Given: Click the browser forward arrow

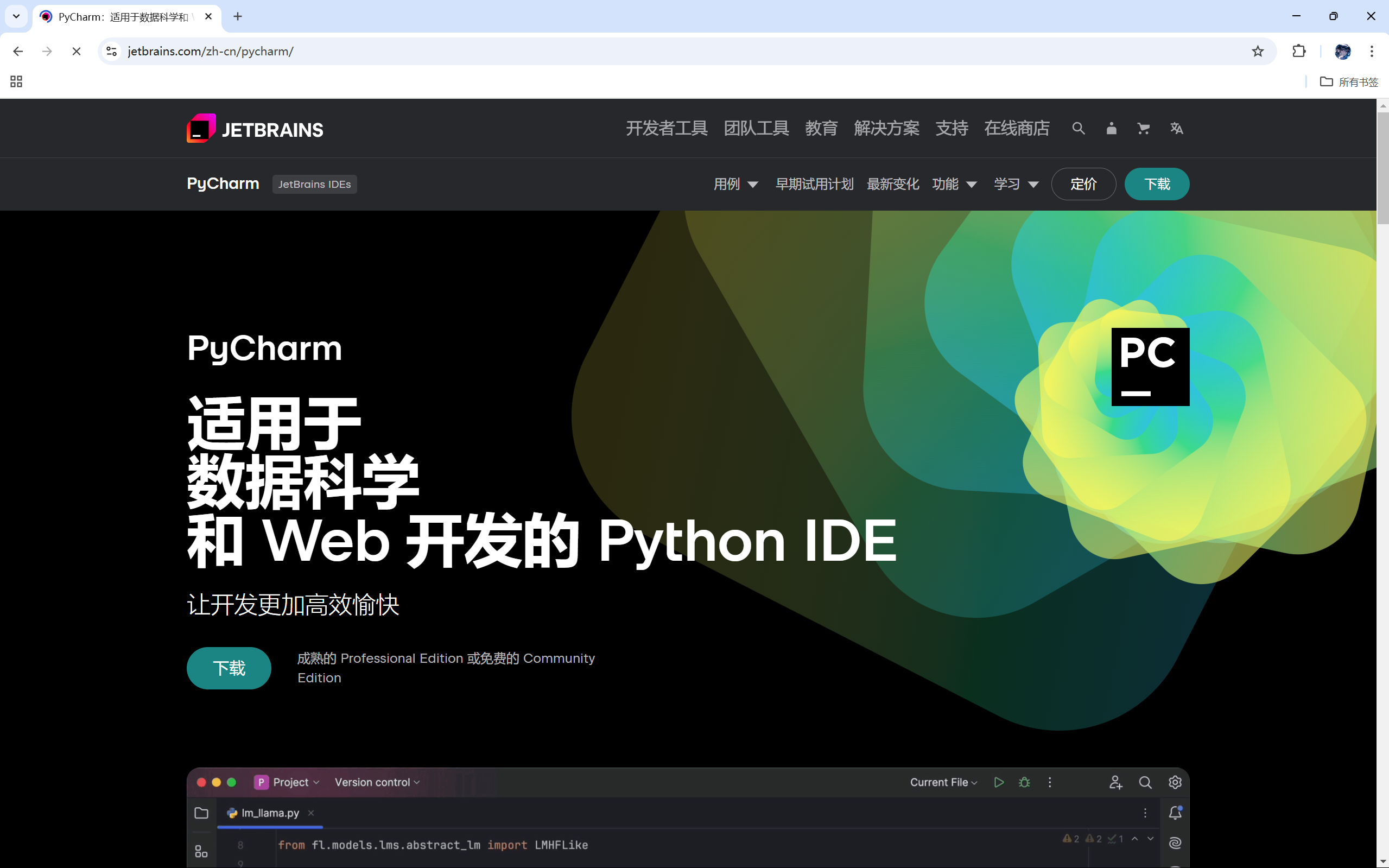Looking at the screenshot, I should (x=47, y=51).
